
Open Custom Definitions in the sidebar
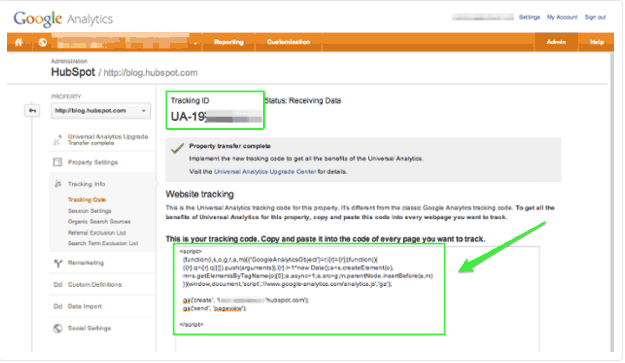[x=94, y=285]
